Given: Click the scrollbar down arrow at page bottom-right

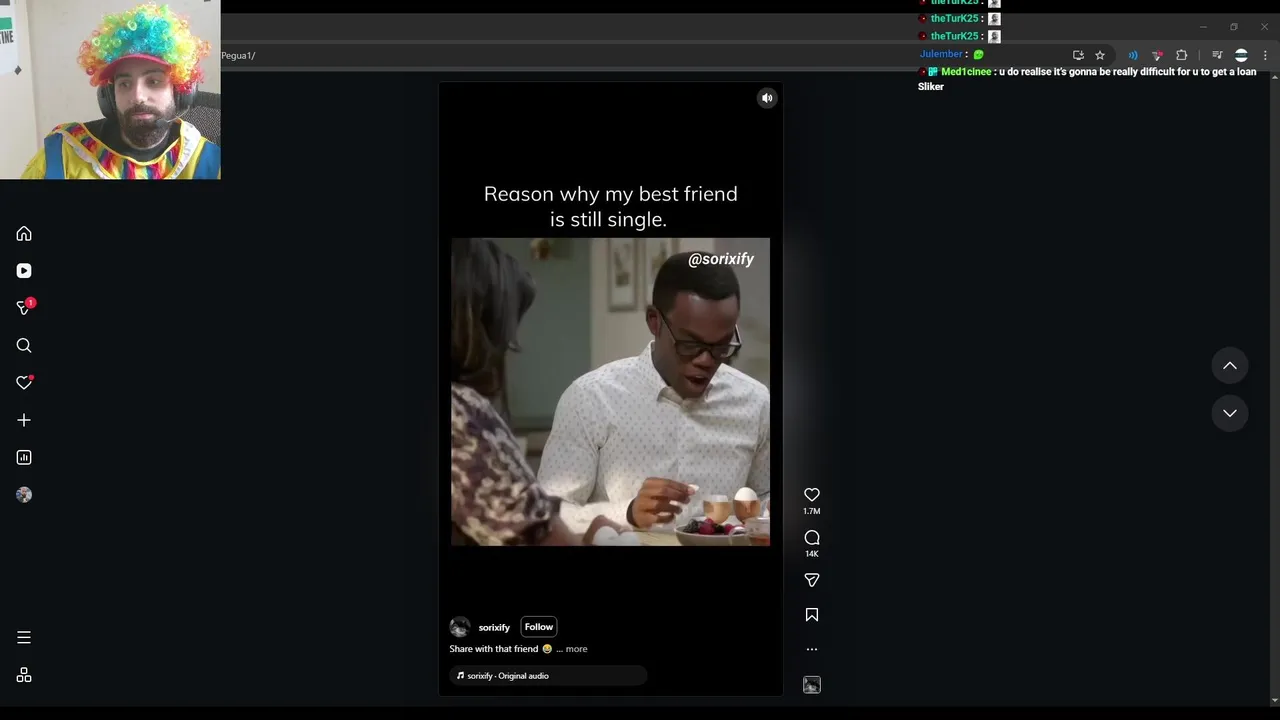Looking at the screenshot, I should (1273, 700).
